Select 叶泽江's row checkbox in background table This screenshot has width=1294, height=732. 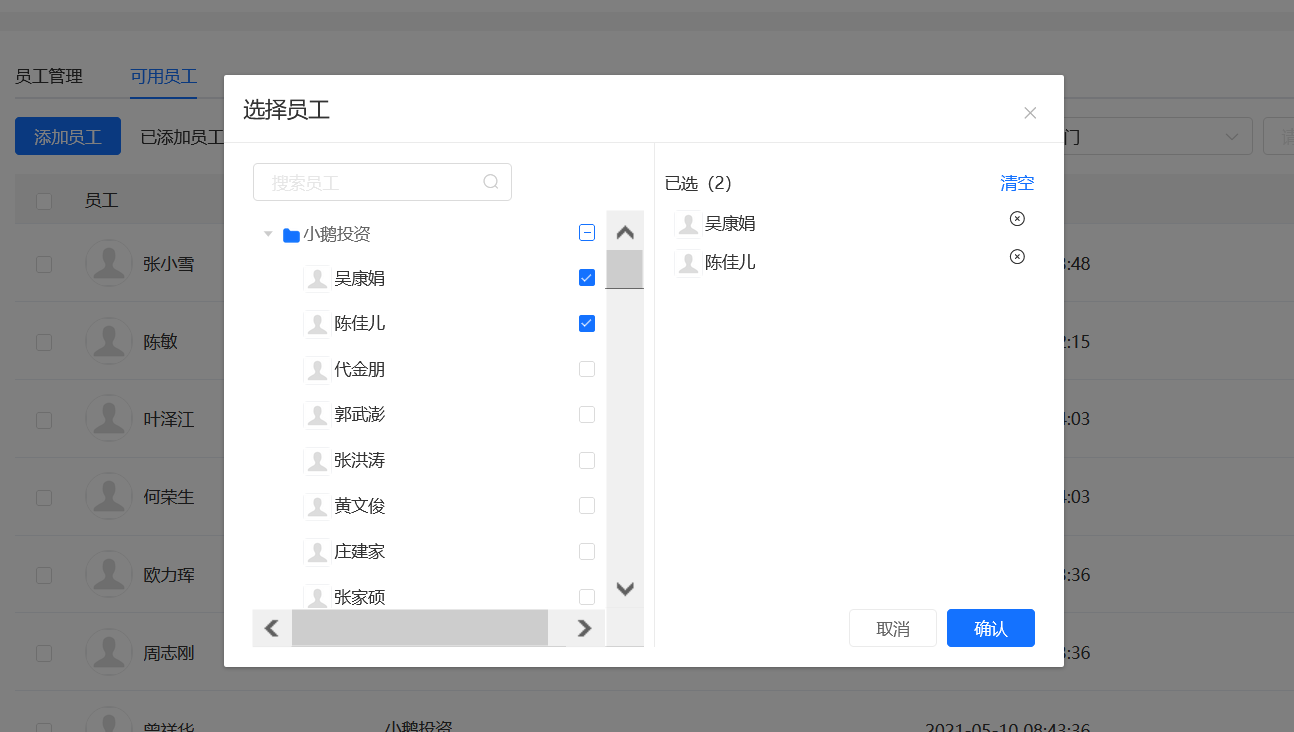(44, 420)
